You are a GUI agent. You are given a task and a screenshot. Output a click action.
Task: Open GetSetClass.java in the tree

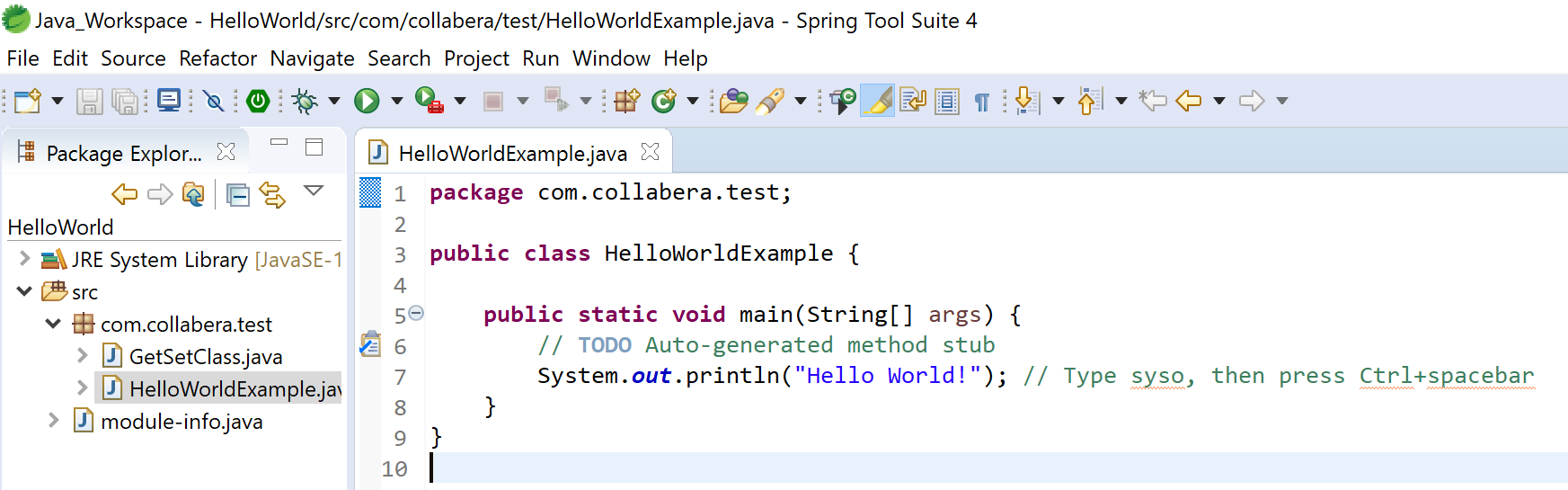pos(205,357)
